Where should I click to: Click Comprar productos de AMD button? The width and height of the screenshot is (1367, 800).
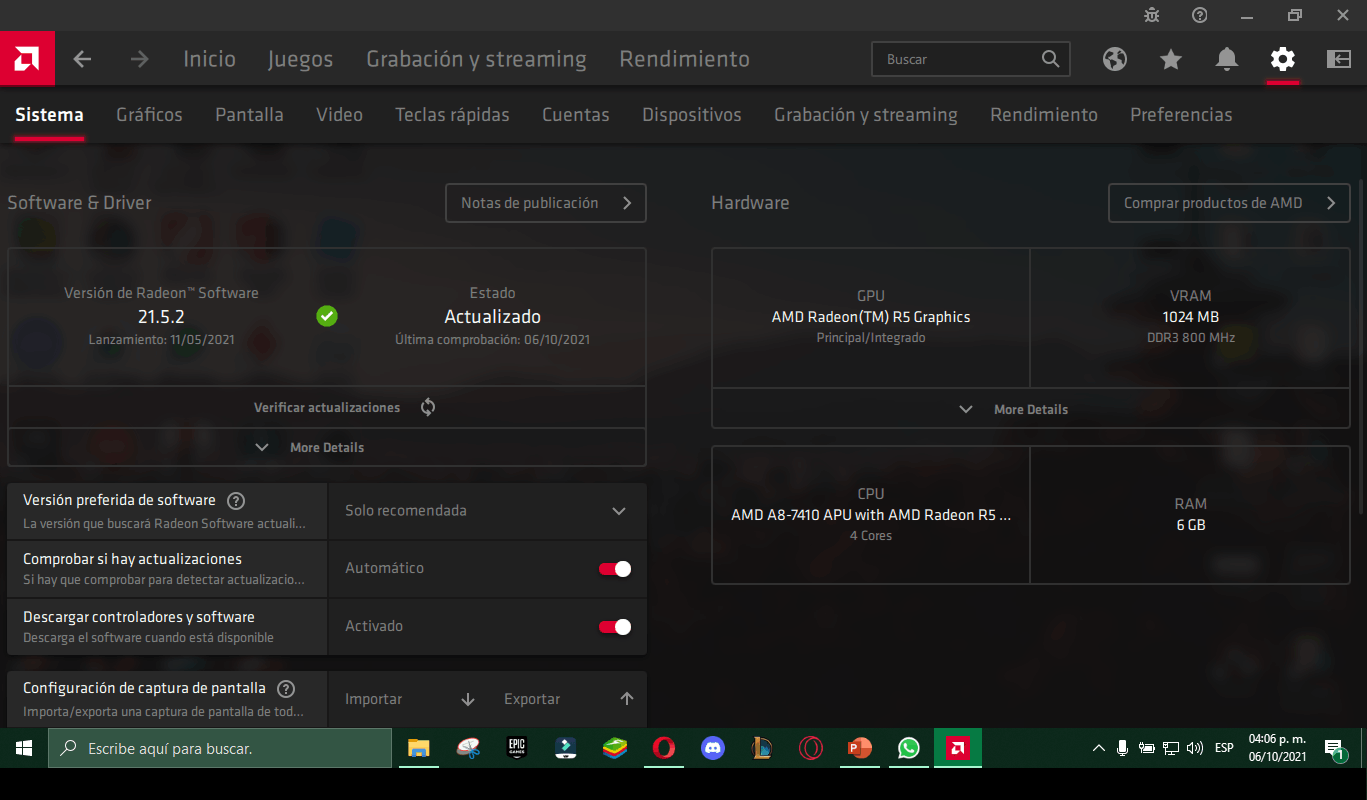pyautogui.click(x=1229, y=203)
